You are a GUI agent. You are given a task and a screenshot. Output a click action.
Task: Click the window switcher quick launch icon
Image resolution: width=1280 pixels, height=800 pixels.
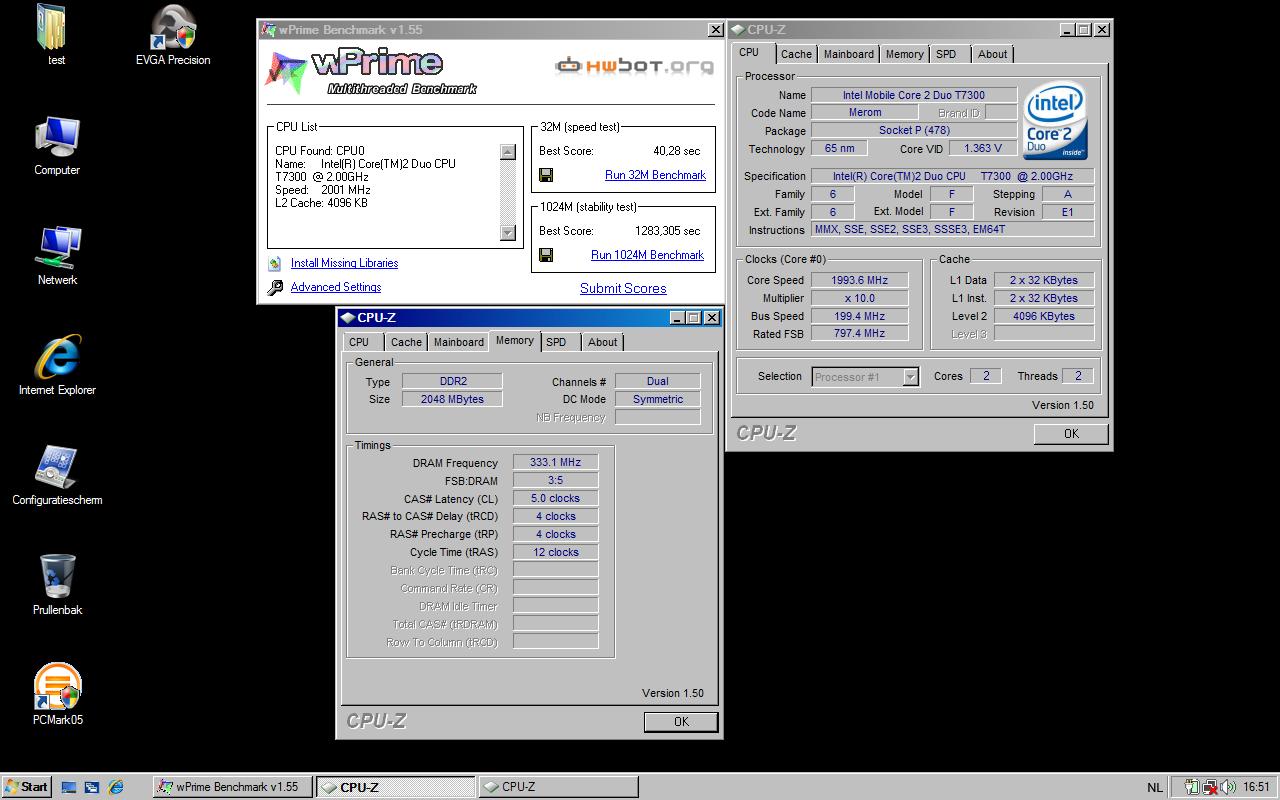(x=92, y=787)
